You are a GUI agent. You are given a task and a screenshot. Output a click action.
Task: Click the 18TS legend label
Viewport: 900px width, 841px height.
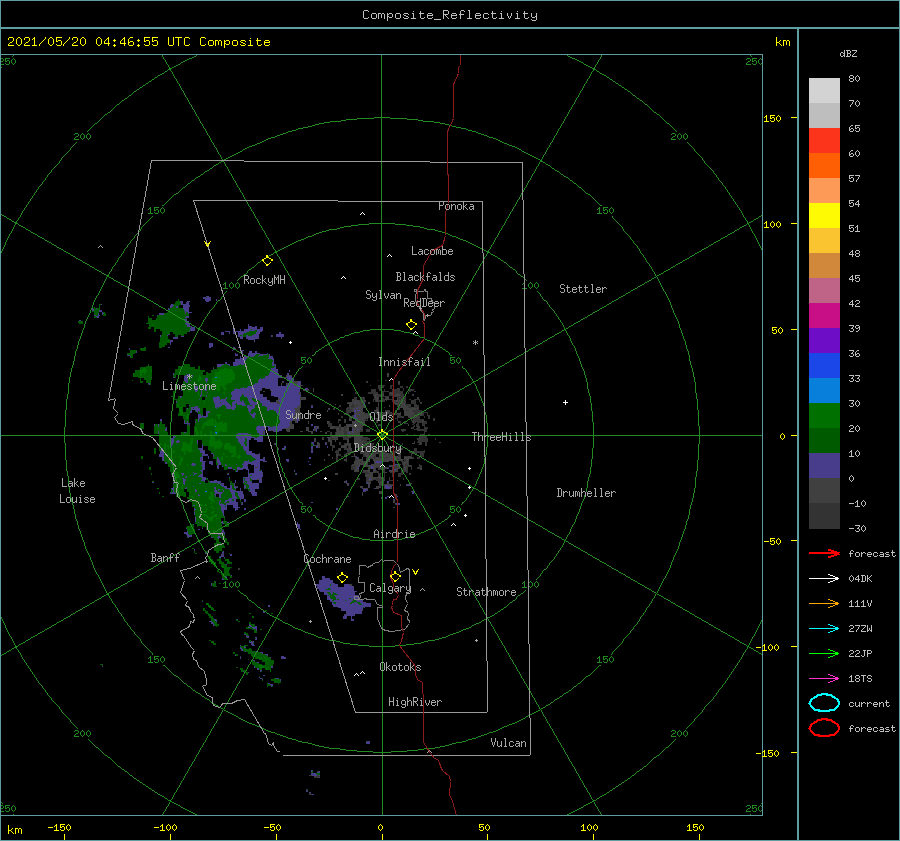tap(860, 679)
